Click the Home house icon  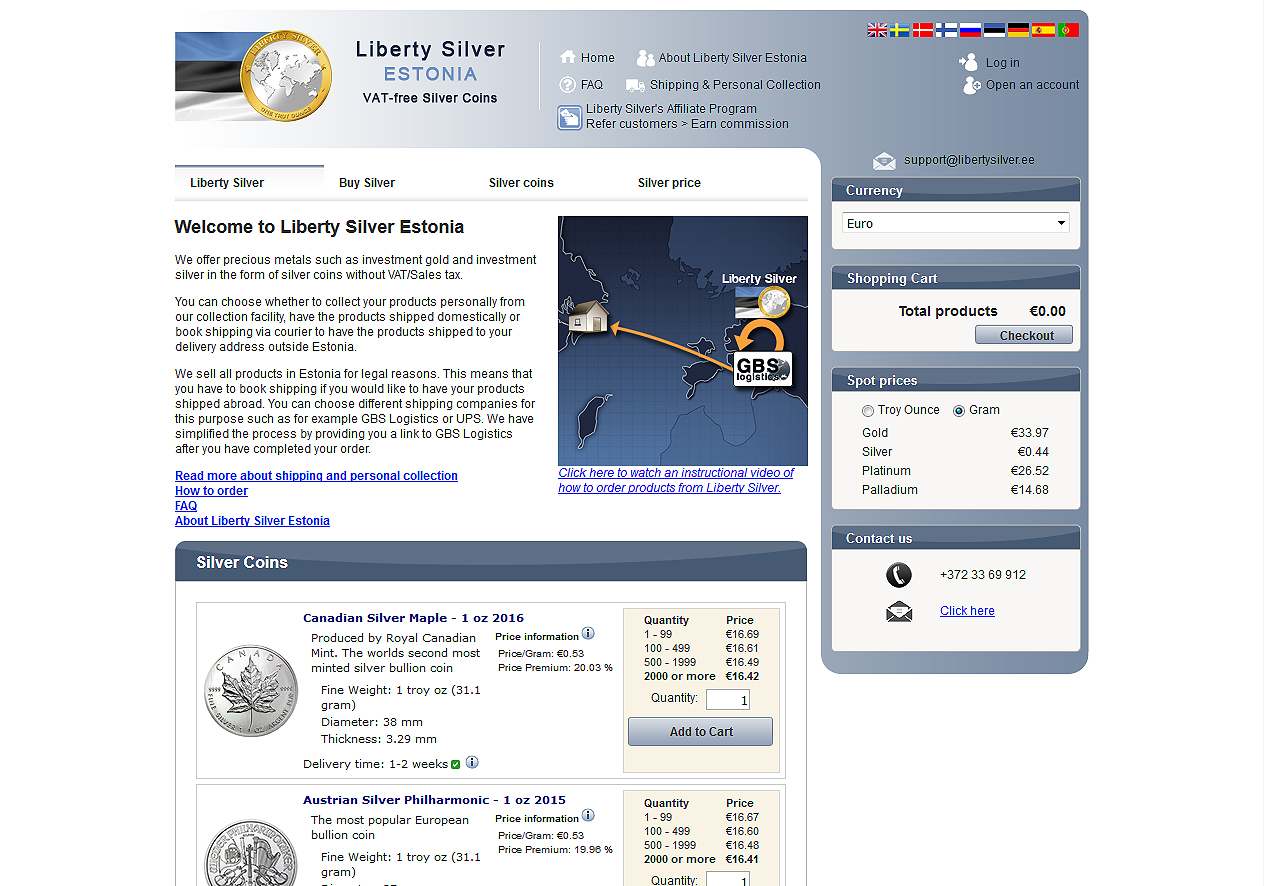tap(568, 57)
